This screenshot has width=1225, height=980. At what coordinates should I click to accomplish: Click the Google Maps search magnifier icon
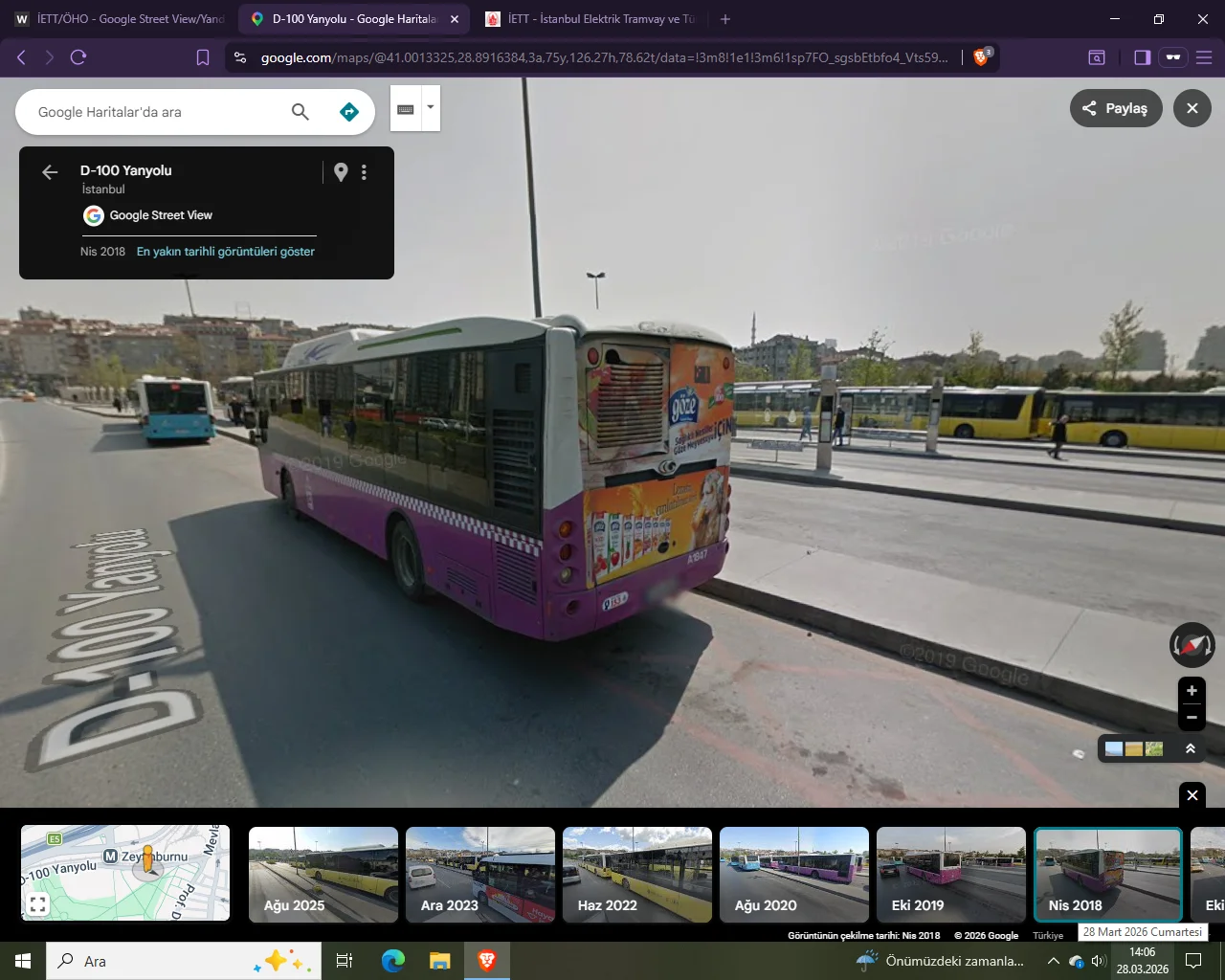pos(300,112)
